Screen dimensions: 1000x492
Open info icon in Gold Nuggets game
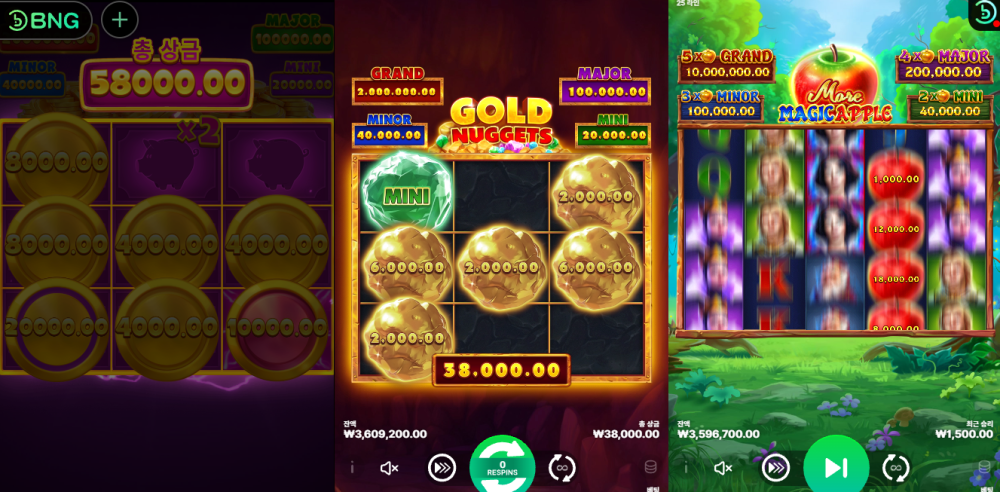click(352, 468)
